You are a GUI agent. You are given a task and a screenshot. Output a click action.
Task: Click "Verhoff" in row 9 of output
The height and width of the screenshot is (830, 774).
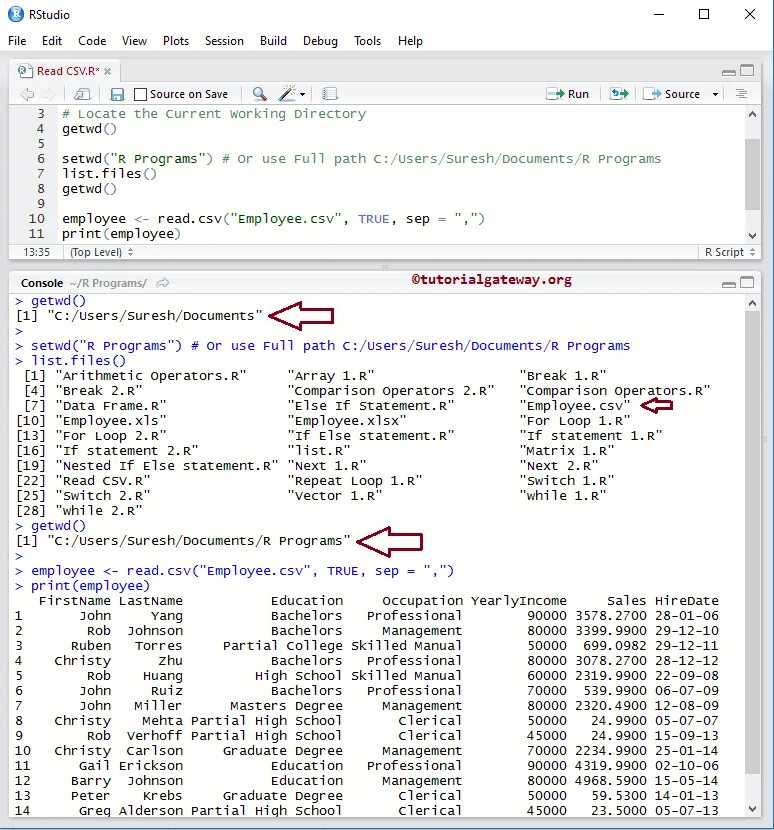point(155,736)
